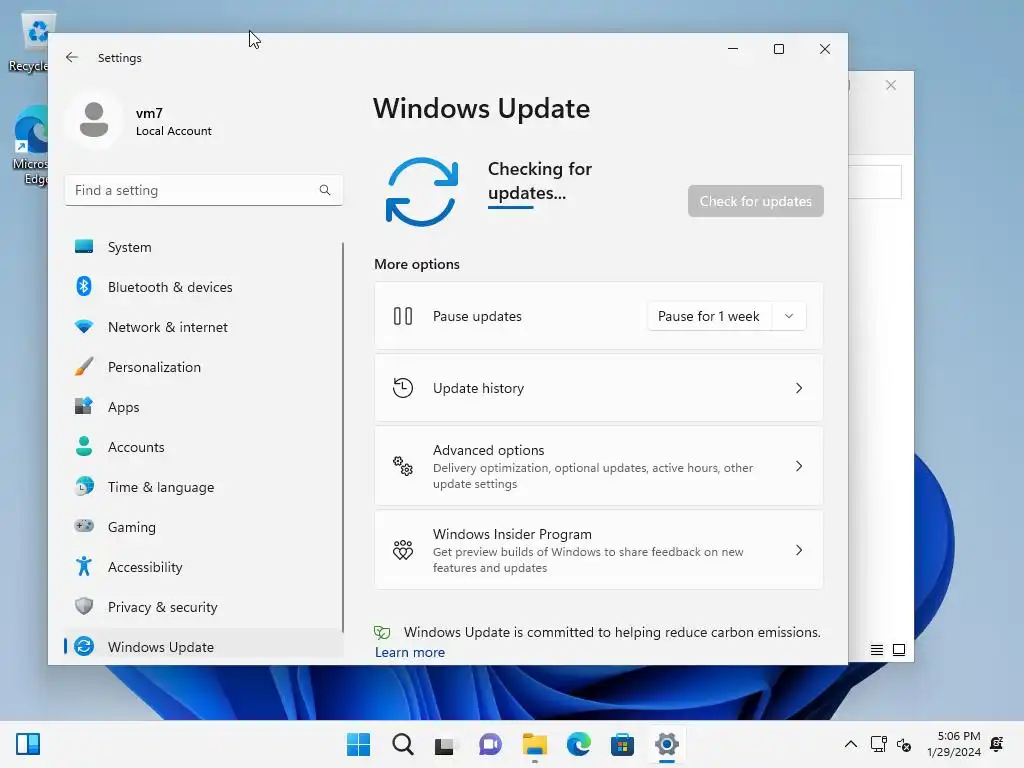Show hidden system tray icons

(851, 744)
